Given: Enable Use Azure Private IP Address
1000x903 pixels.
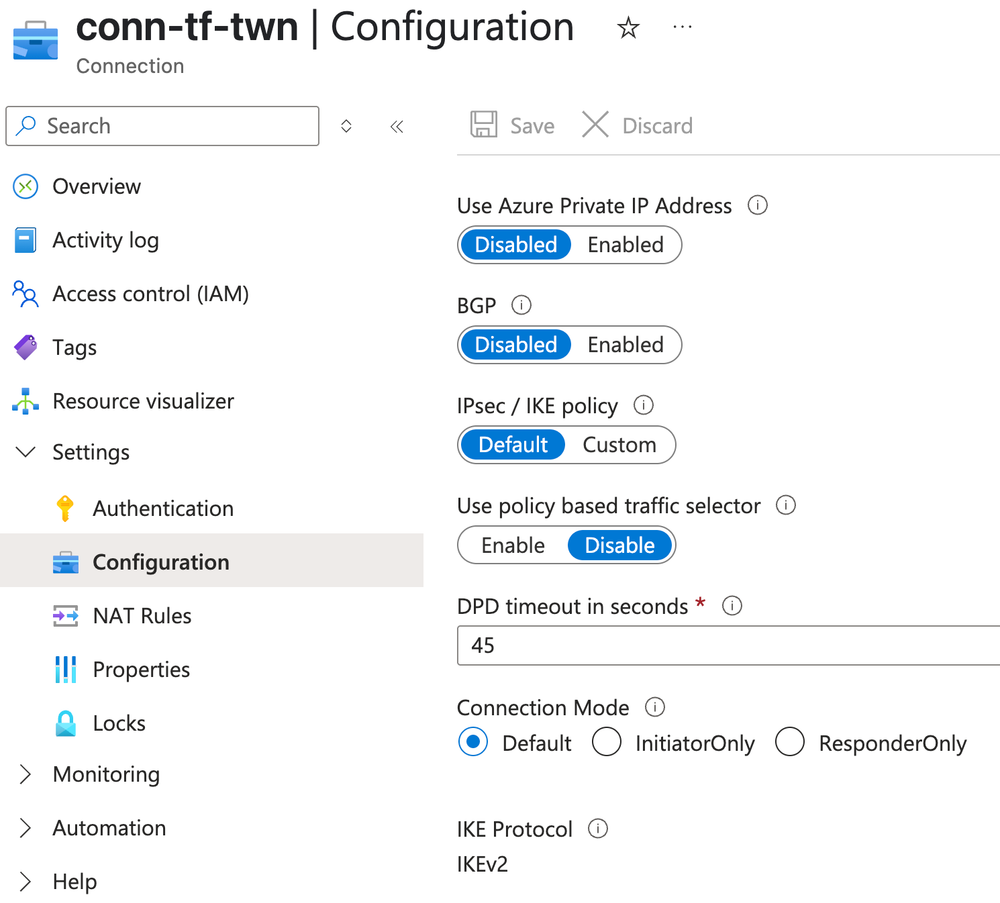Looking at the screenshot, I should [625, 244].
